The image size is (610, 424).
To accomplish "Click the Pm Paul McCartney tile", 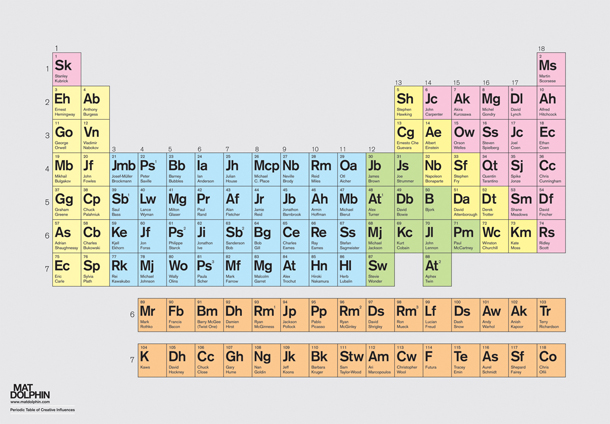I will click(x=462, y=239).
